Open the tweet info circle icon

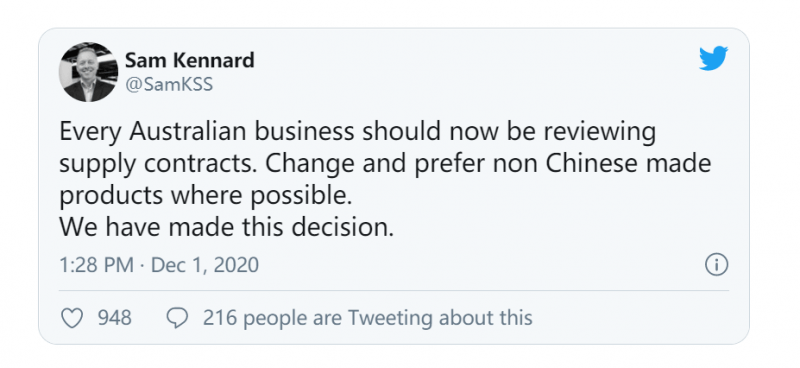pyautogui.click(x=717, y=265)
